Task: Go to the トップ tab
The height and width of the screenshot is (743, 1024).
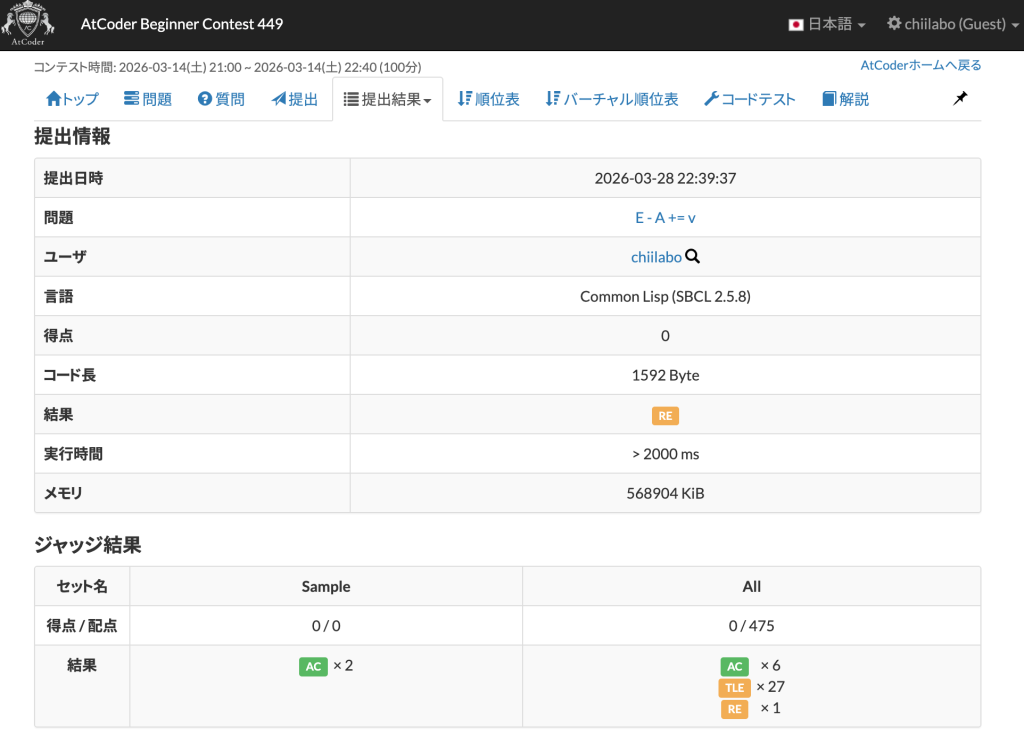Action: [72, 99]
